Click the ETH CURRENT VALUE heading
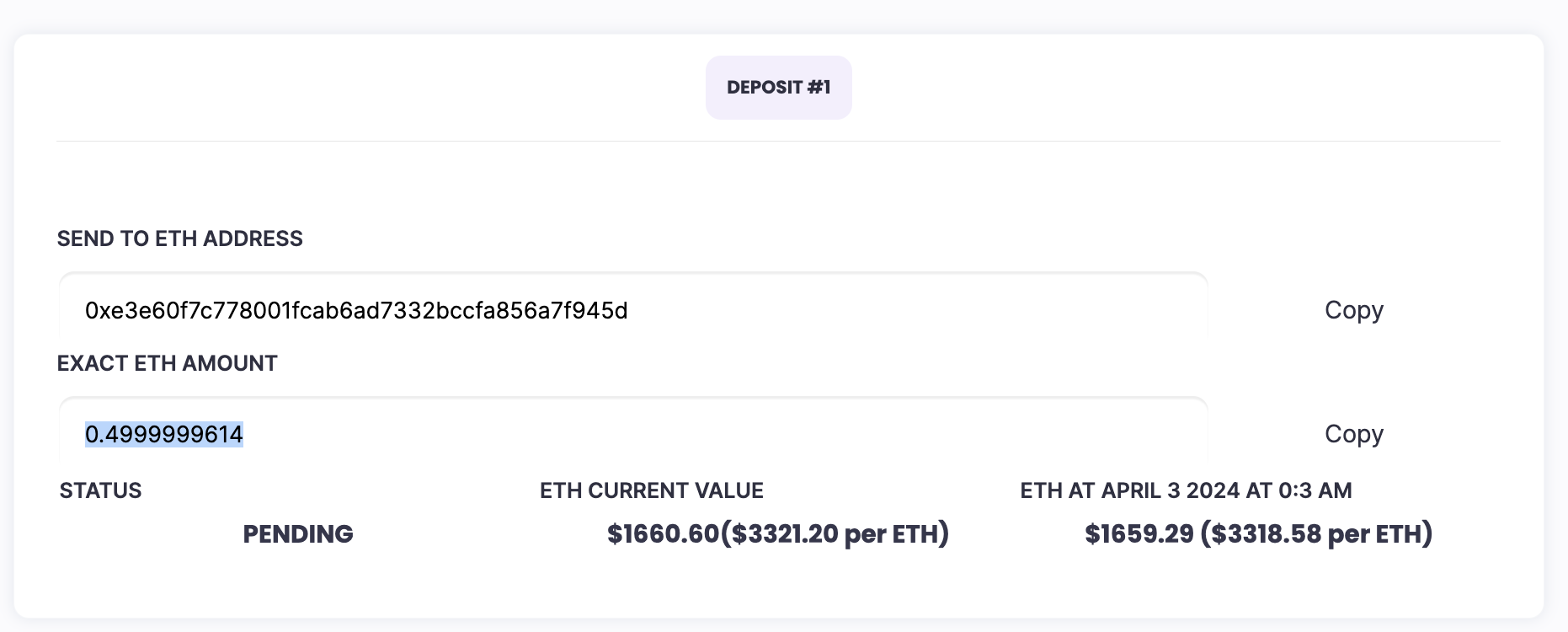 coord(651,490)
